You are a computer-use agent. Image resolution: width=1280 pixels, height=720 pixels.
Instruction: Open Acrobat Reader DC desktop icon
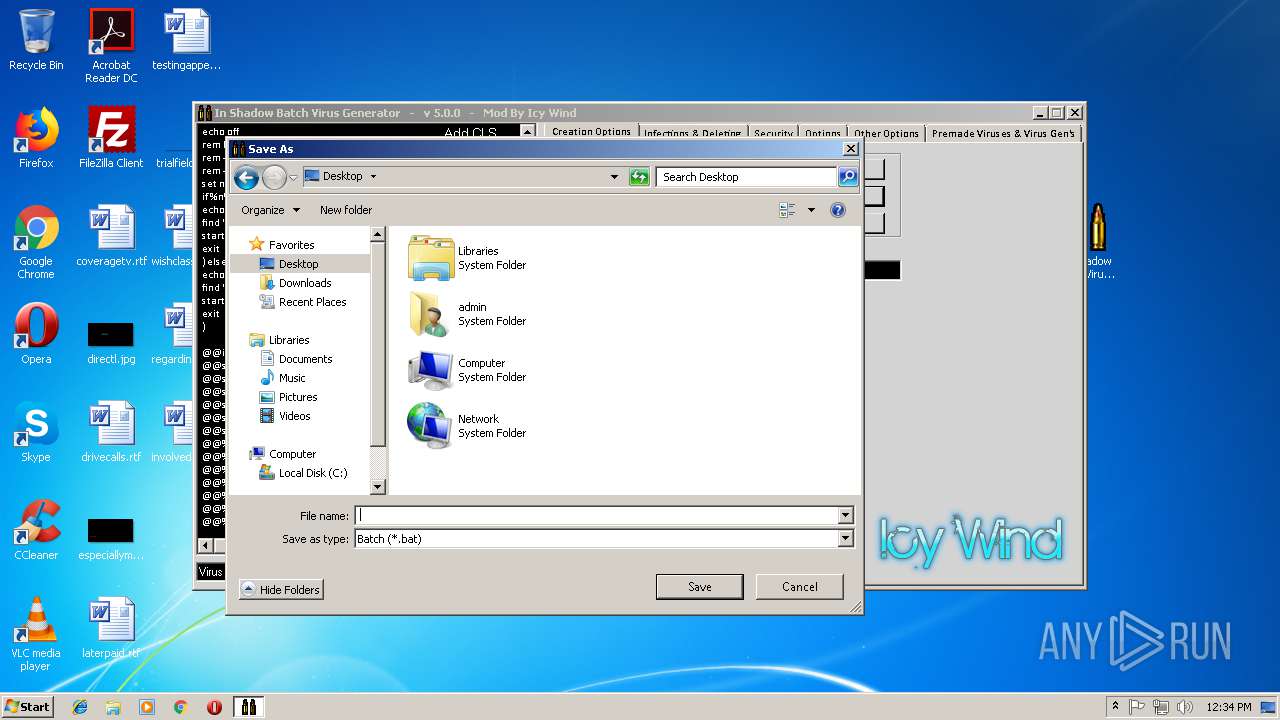click(111, 47)
